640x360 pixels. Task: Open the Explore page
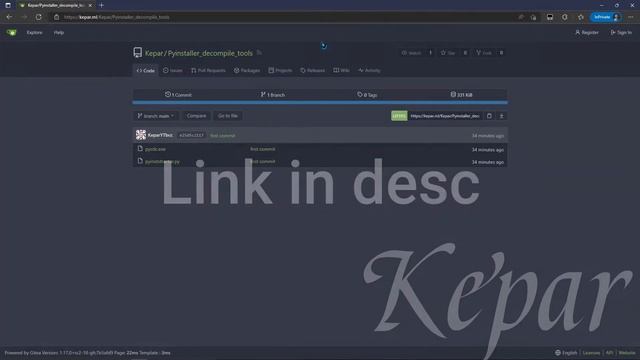(x=34, y=33)
